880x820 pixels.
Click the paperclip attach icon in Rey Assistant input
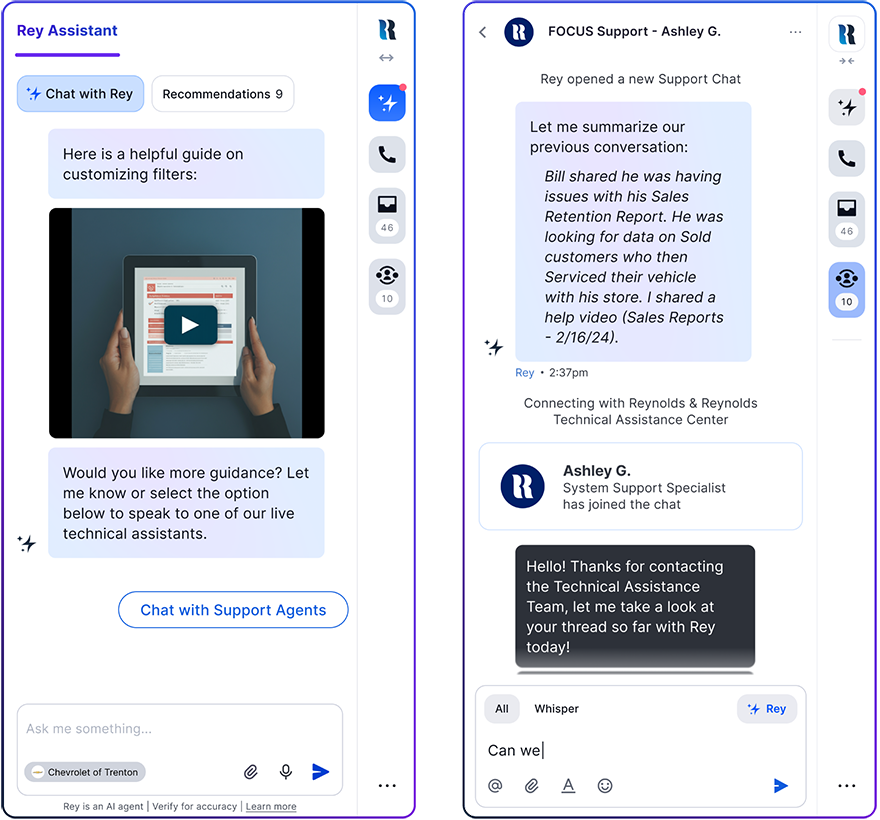pos(250,772)
